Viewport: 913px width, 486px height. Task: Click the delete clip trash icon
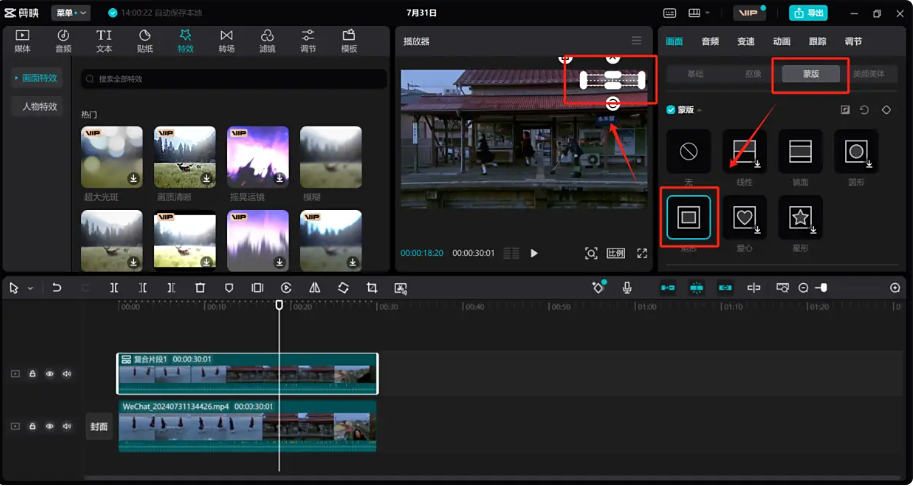click(200, 288)
